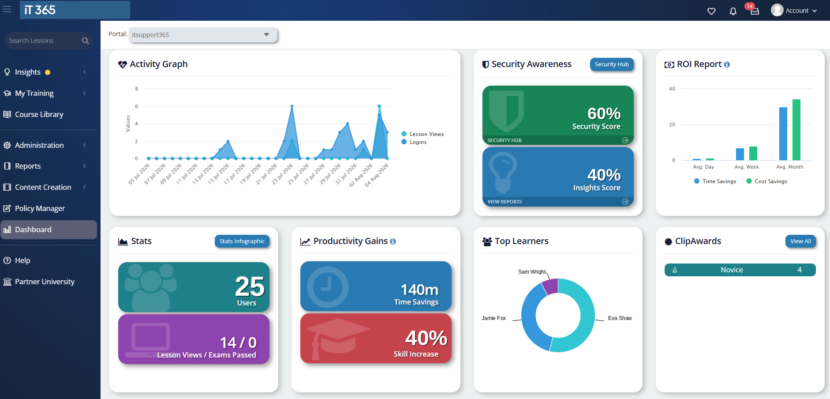Open the Account dropdown menu
The image size is (830, 399).
[794, 11]
